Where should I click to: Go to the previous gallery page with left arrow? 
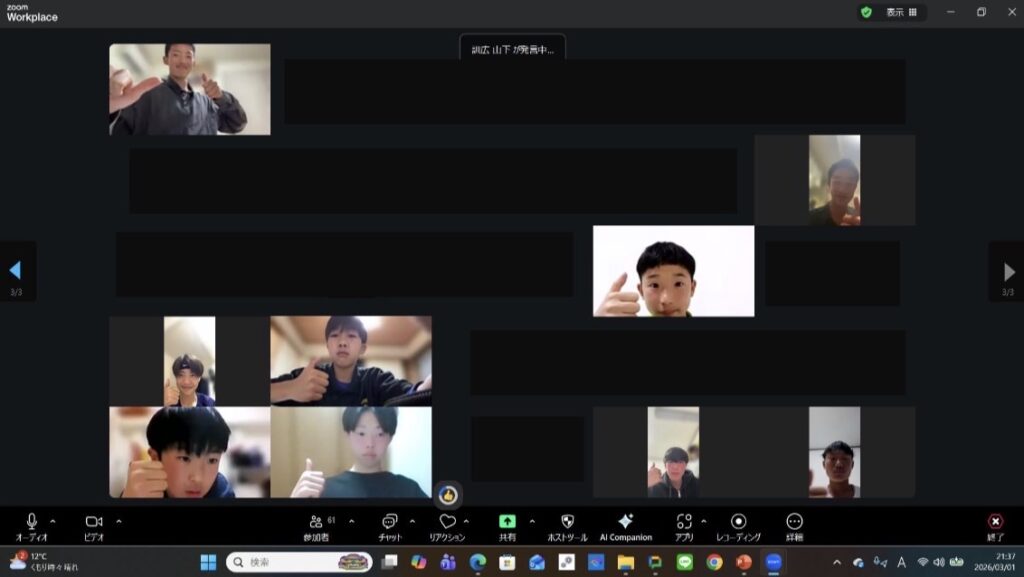15,270
